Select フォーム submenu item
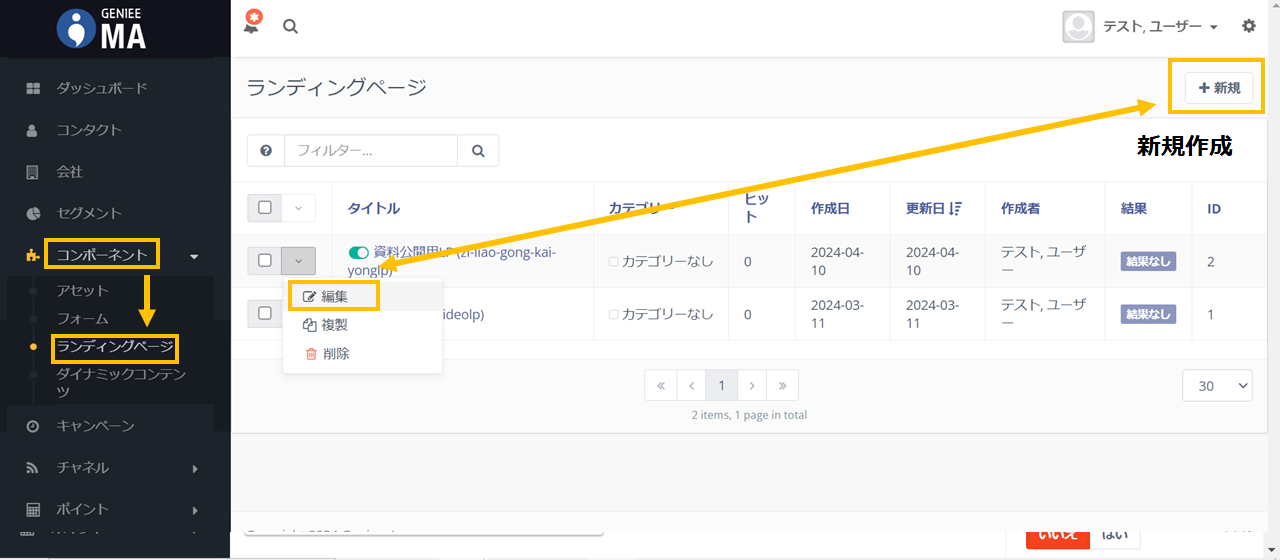This screenshot has width=1280, height=560. pos(82,319)
